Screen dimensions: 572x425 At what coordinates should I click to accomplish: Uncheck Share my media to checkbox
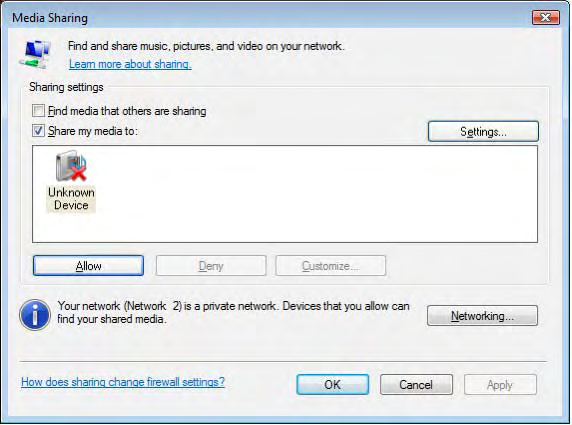pos(38,131)
